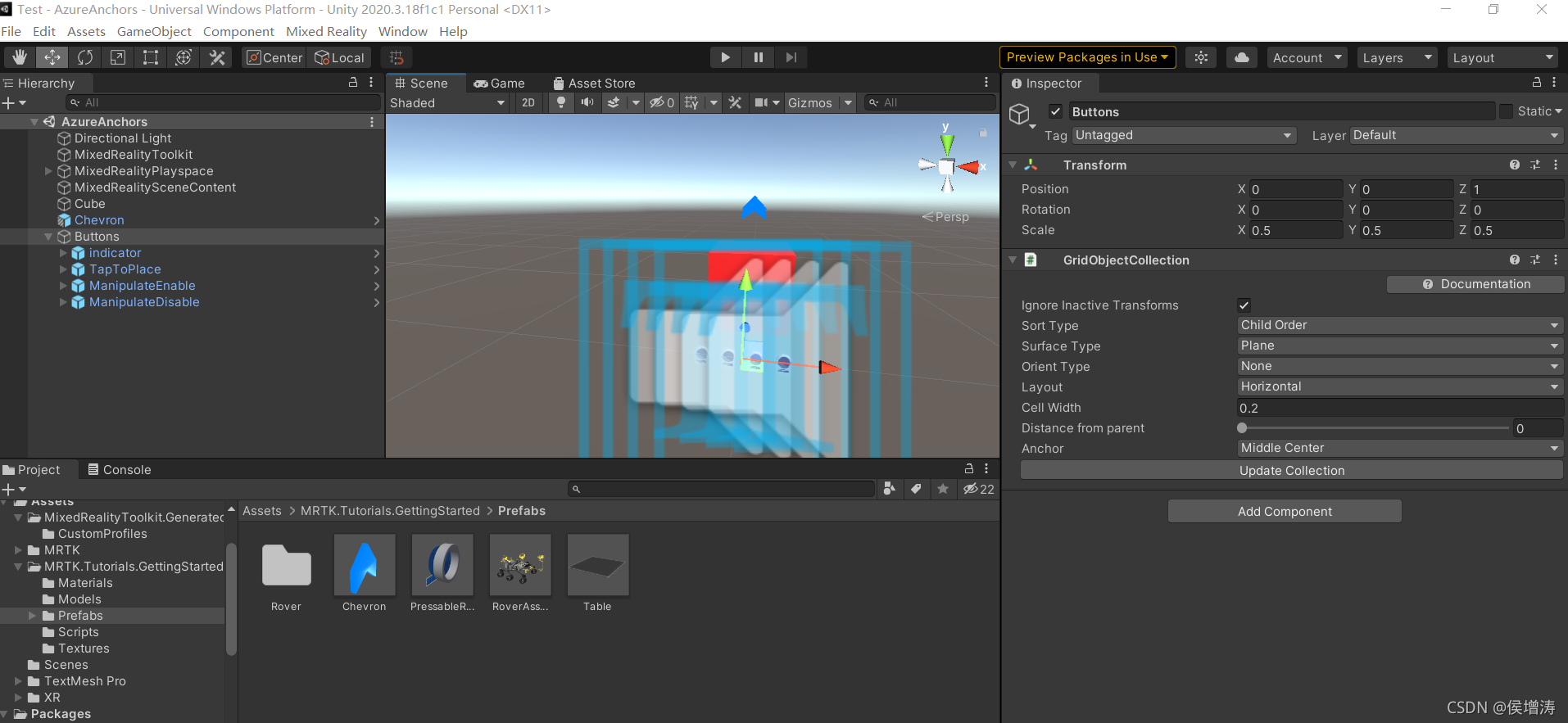The image size is (1568, 723).
Task: Toggle Local handle rotation
Action: point(339,57)
